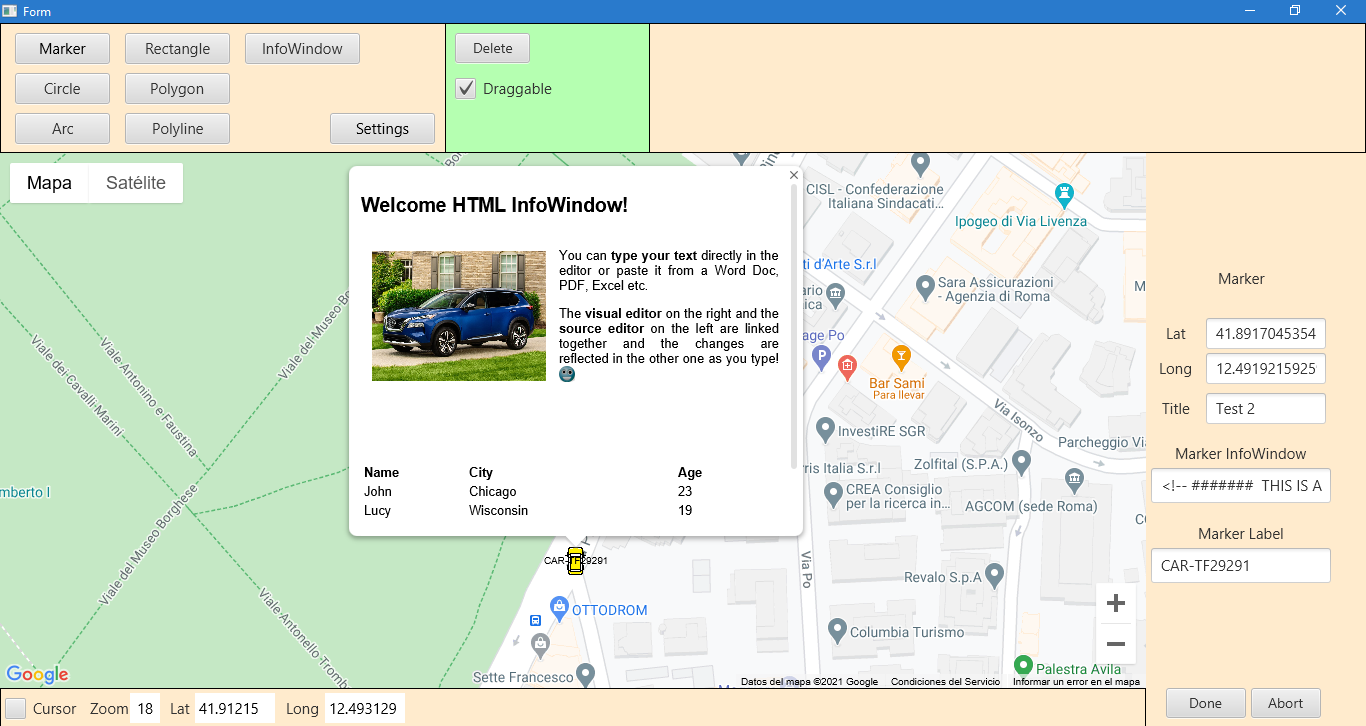Click the Zoom value field in status bar

(x=145, y=709)
